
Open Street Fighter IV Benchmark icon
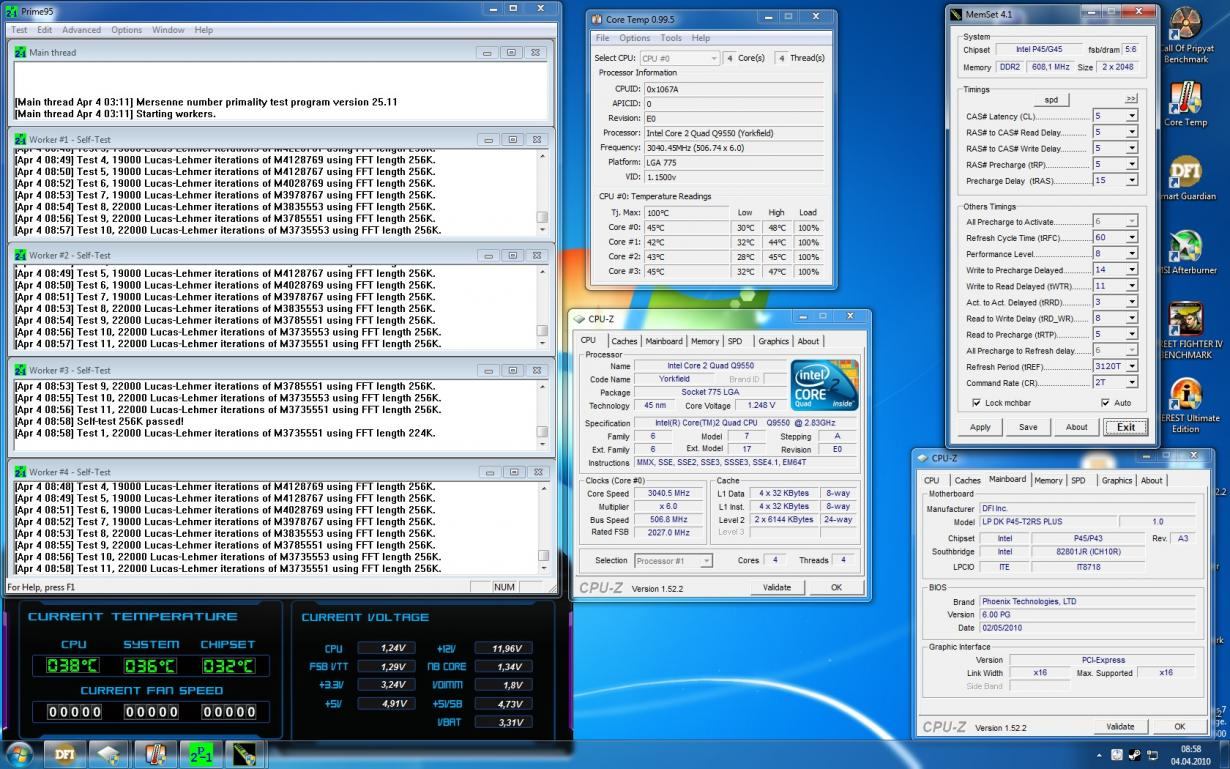click(x=1185, y=330)
